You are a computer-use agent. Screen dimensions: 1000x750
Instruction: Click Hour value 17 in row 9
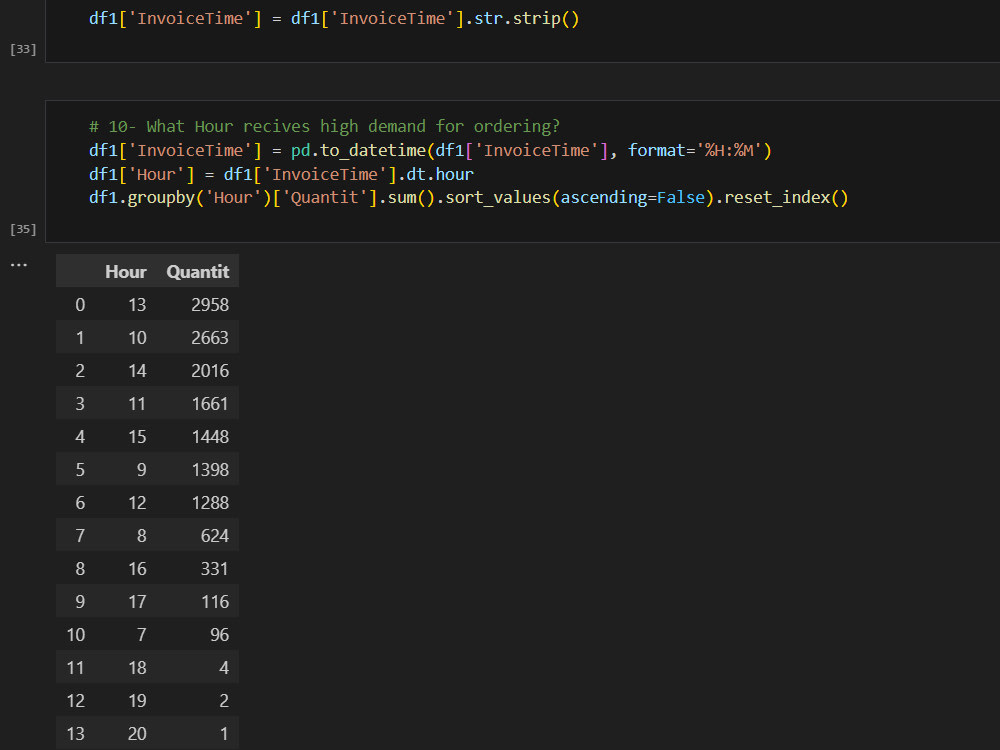137,602
